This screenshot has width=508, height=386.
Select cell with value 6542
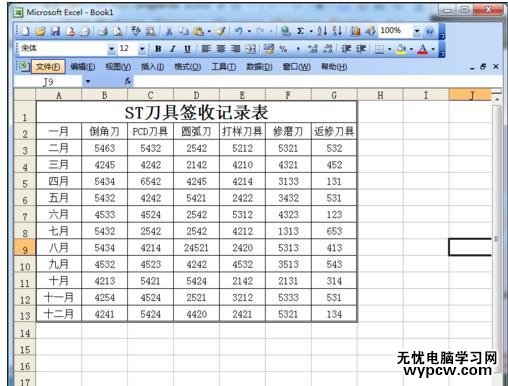[x=150, y=181]
